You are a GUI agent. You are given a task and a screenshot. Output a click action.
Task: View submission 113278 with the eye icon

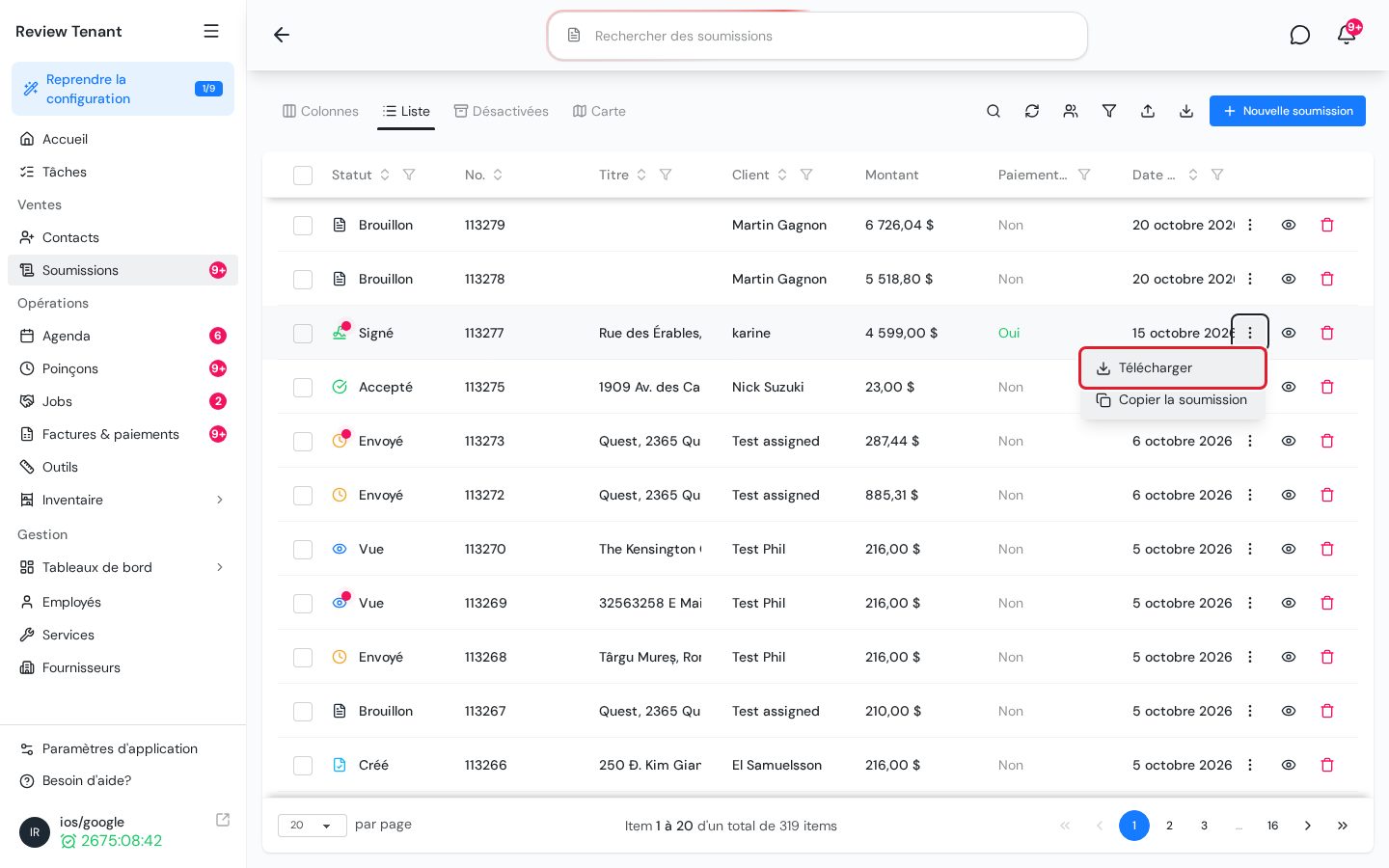[1289, 279]
